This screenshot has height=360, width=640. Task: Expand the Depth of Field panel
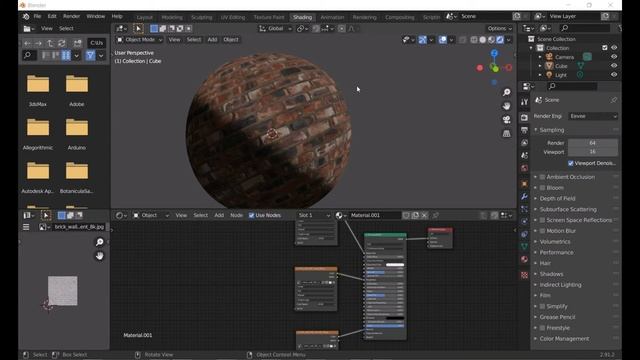point(557,198)
